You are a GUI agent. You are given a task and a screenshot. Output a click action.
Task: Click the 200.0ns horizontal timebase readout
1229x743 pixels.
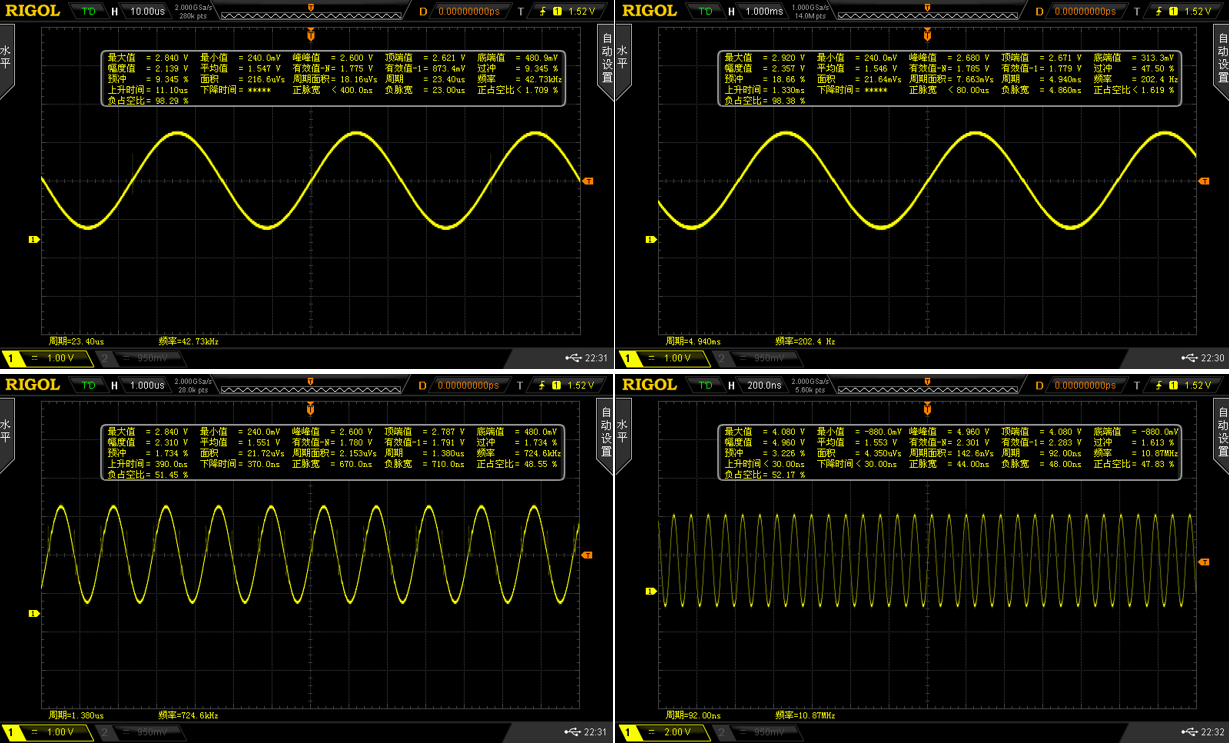[x=764, y=385]
